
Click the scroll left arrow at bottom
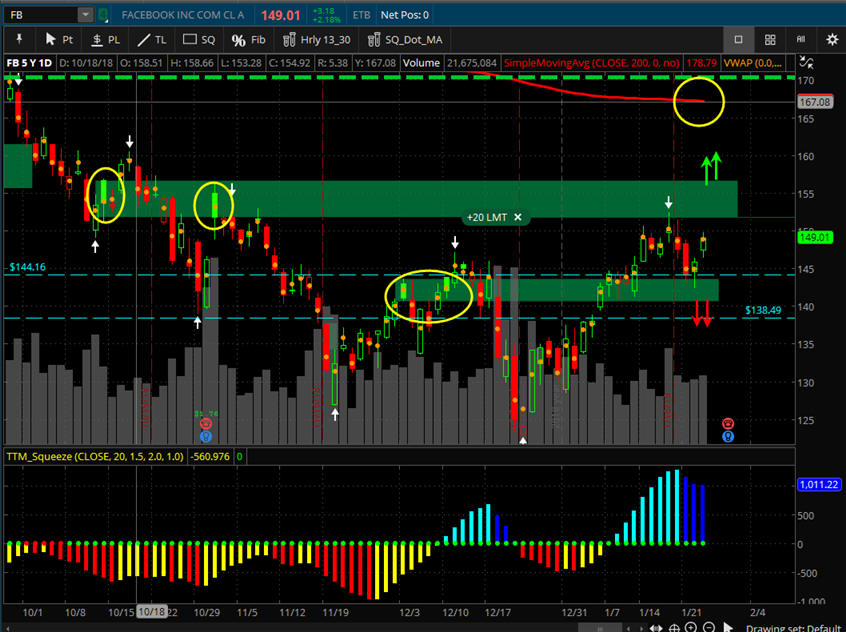click(628, 628)
